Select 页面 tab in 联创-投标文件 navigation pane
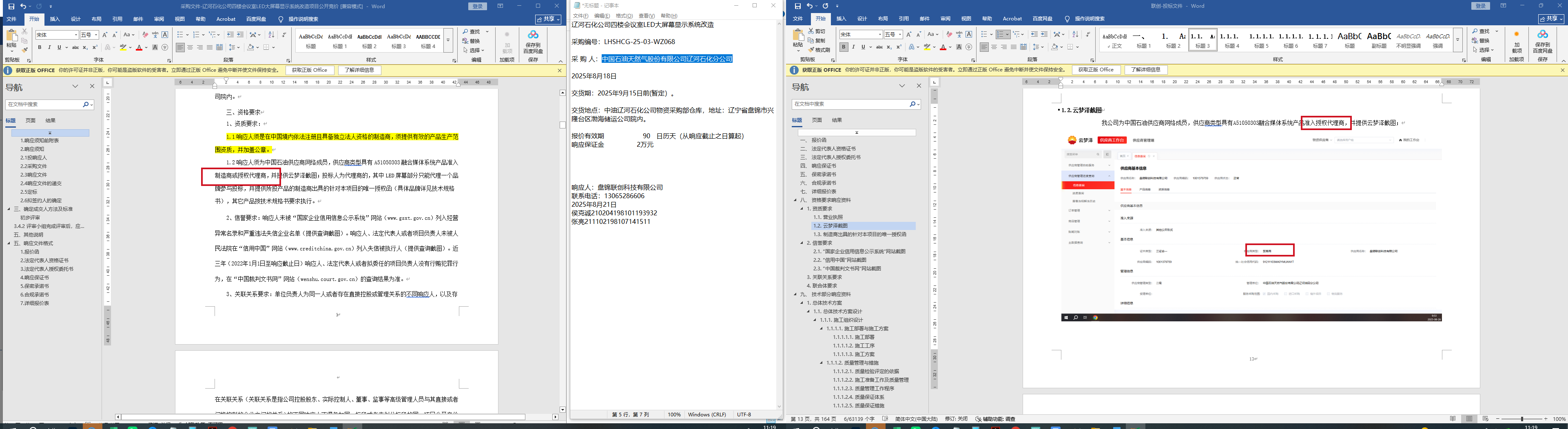Viewport: 1568px width, 429px height. pyautogui.click(x=817, y=120)
